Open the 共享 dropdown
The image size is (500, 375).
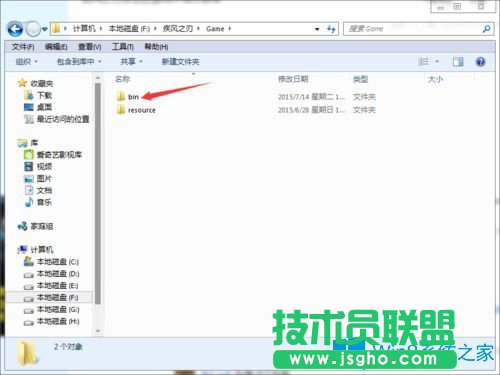[131, 61]
